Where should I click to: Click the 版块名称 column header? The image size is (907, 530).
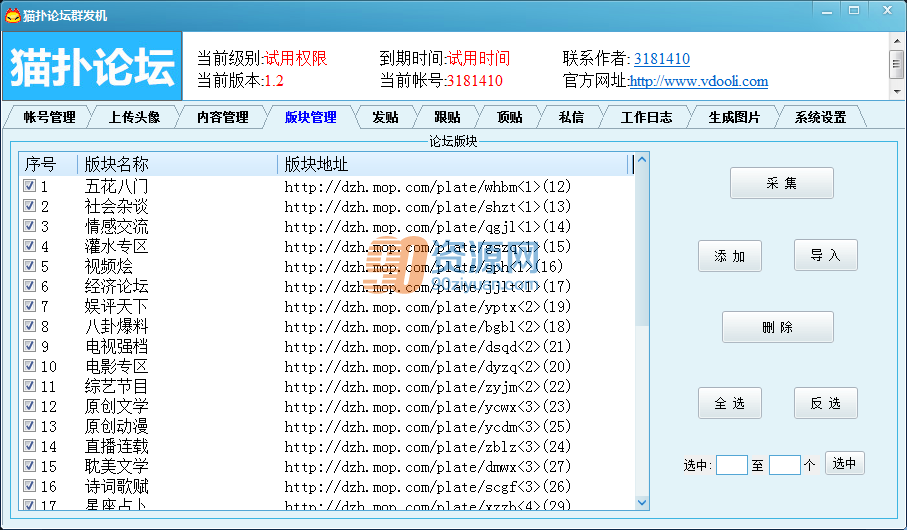[x=178, y=164]
